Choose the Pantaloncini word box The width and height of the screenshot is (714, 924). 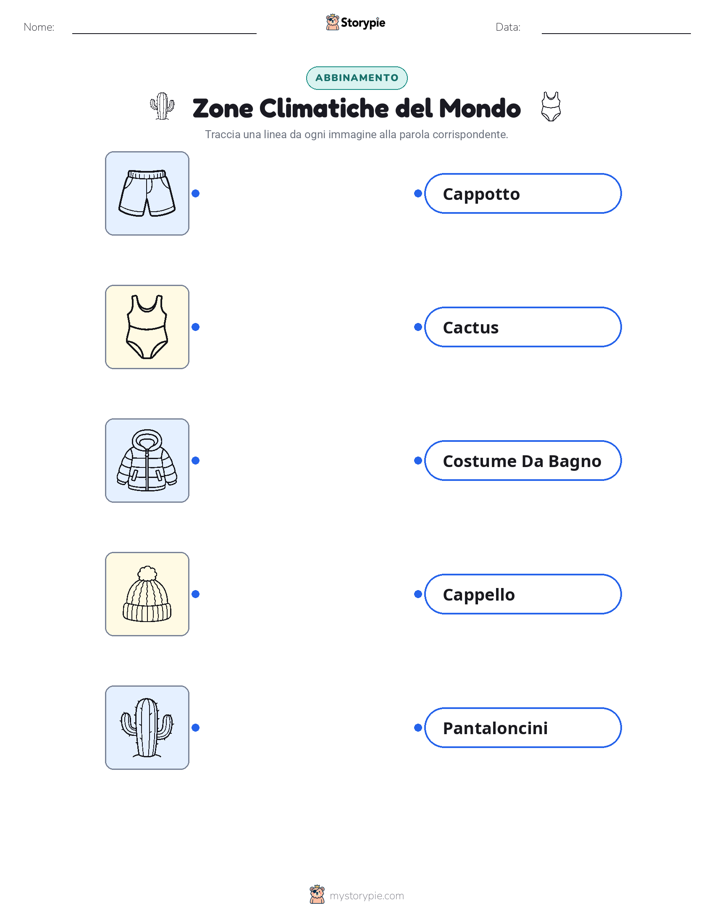tap(523, 727)
